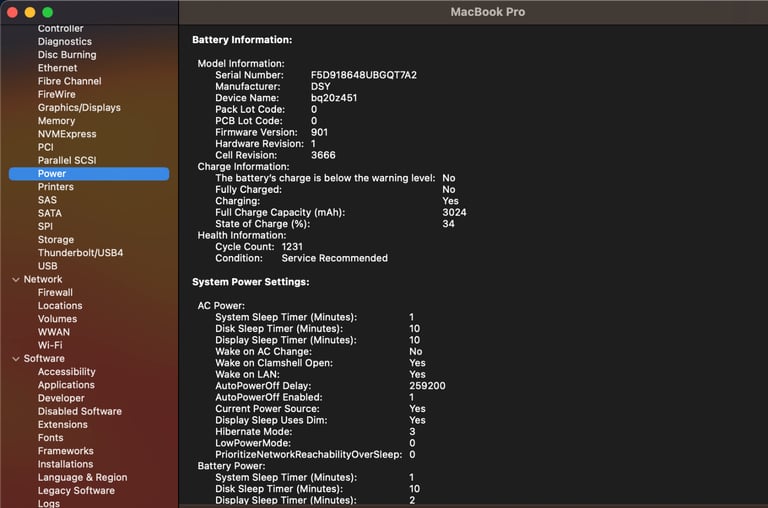Screen dimensions: 768x508
Task: Open the Diagnostics sidebar entry
Action: 65,42
